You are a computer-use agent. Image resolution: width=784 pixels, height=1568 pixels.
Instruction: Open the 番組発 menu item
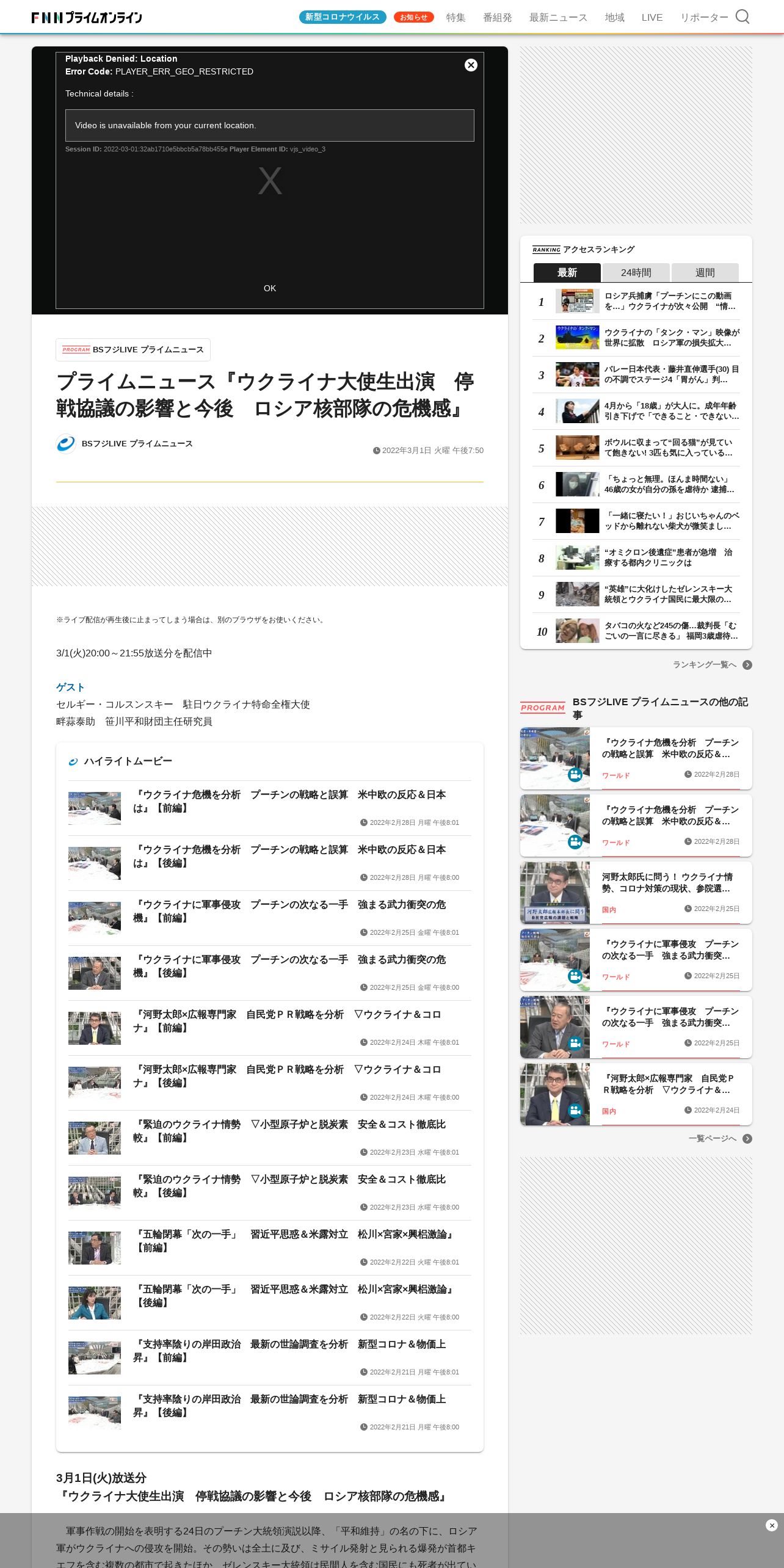point(497,17)
